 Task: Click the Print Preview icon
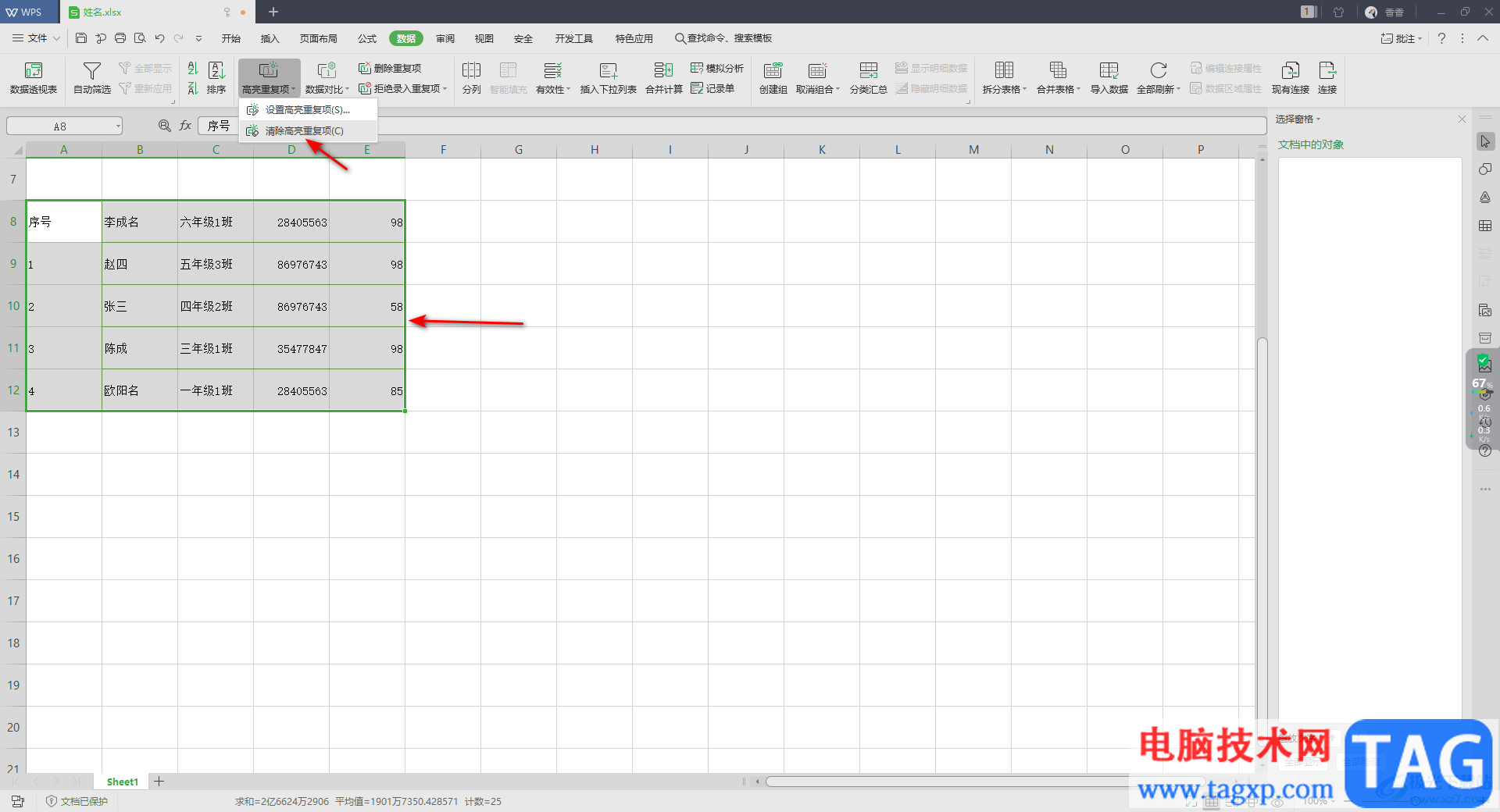pos(140,38)
